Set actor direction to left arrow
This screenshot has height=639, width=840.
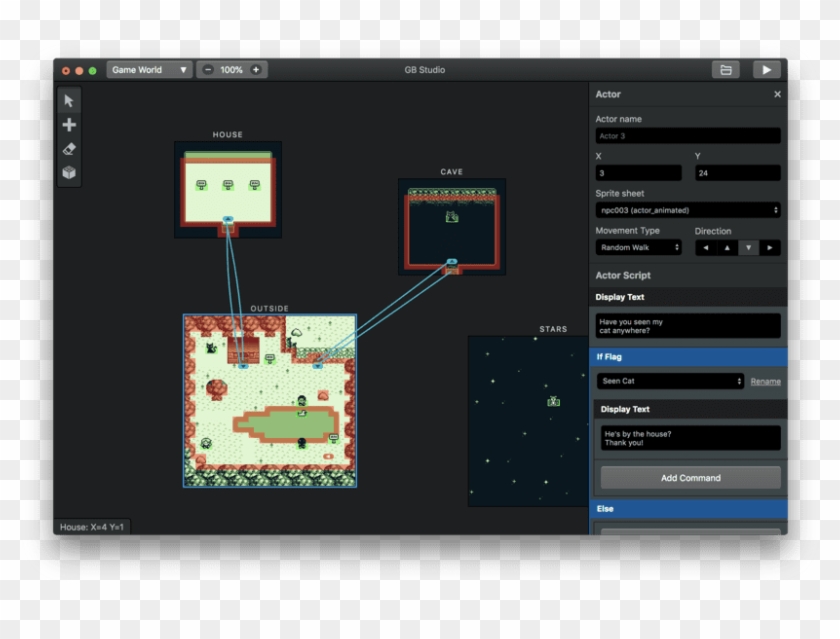point(705,247)
